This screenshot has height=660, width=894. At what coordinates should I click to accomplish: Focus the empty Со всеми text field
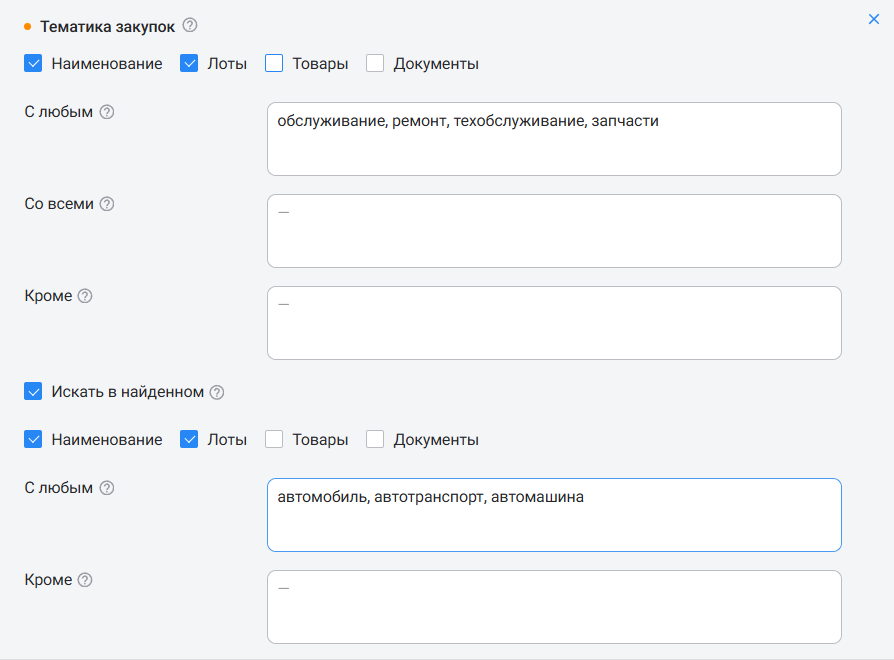point(554,231)
